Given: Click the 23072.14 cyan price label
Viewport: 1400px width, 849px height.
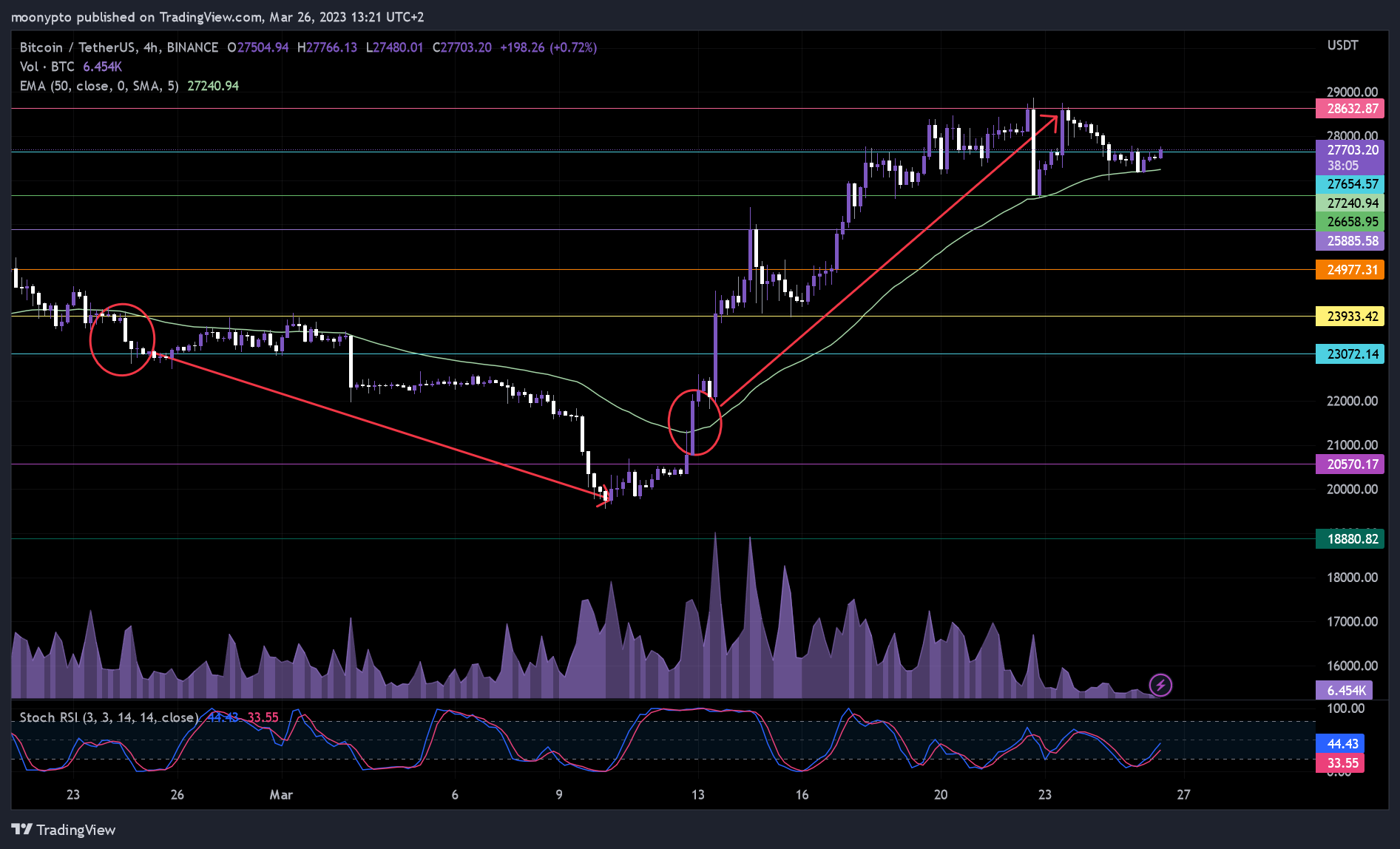Looking at the screenshot, I should pos(1350,354).
